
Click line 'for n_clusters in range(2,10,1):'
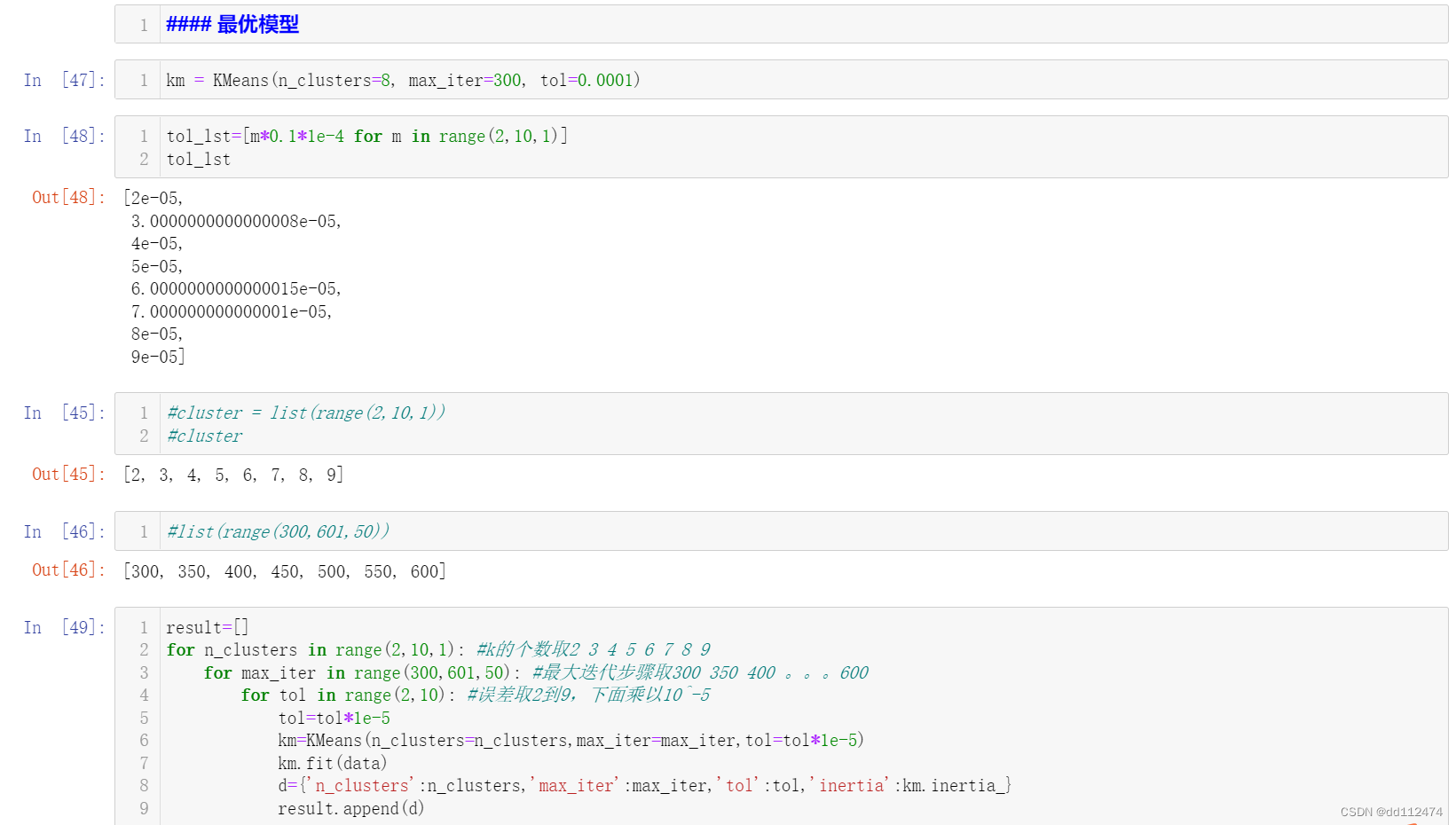pyautogui.click(x=315, y=650)
